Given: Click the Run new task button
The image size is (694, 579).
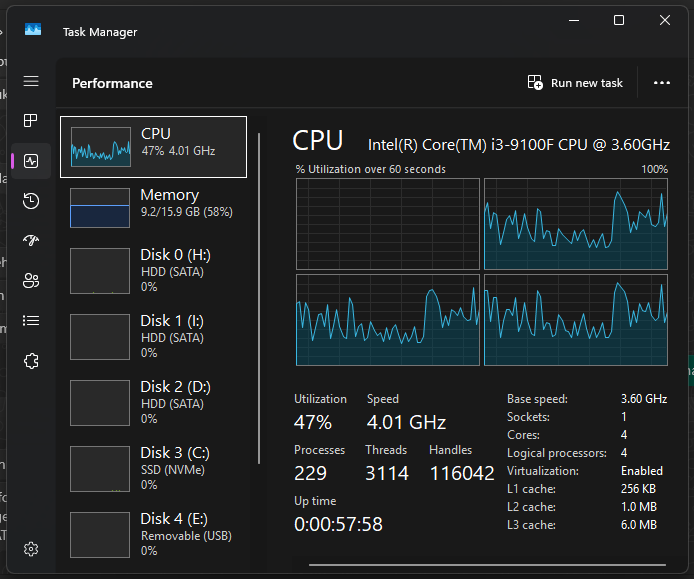Looking at the screenshot, I should point(575,83).
